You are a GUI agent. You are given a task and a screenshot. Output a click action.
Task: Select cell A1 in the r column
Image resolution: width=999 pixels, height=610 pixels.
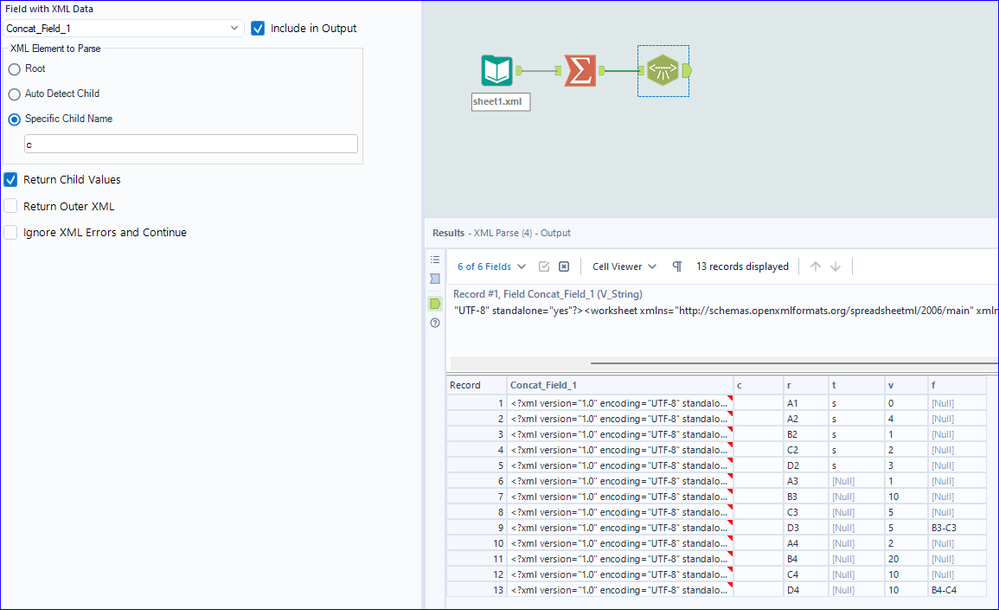point(806,403)
